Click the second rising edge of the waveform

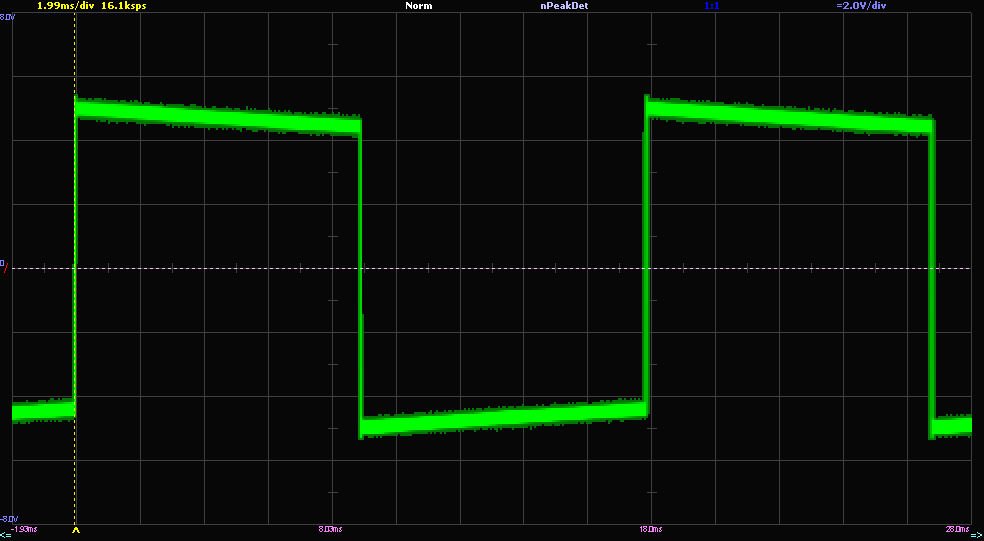[646, 260]
